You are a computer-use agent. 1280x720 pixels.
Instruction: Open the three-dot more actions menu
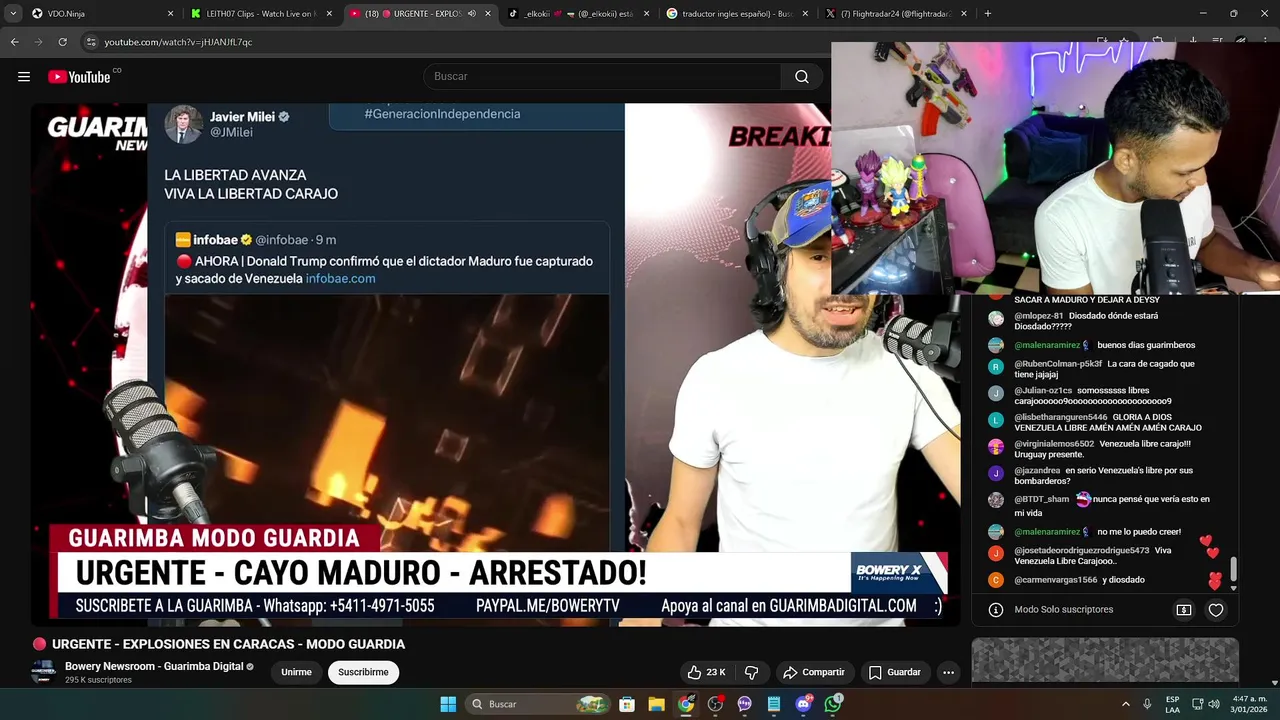(948, 672)
